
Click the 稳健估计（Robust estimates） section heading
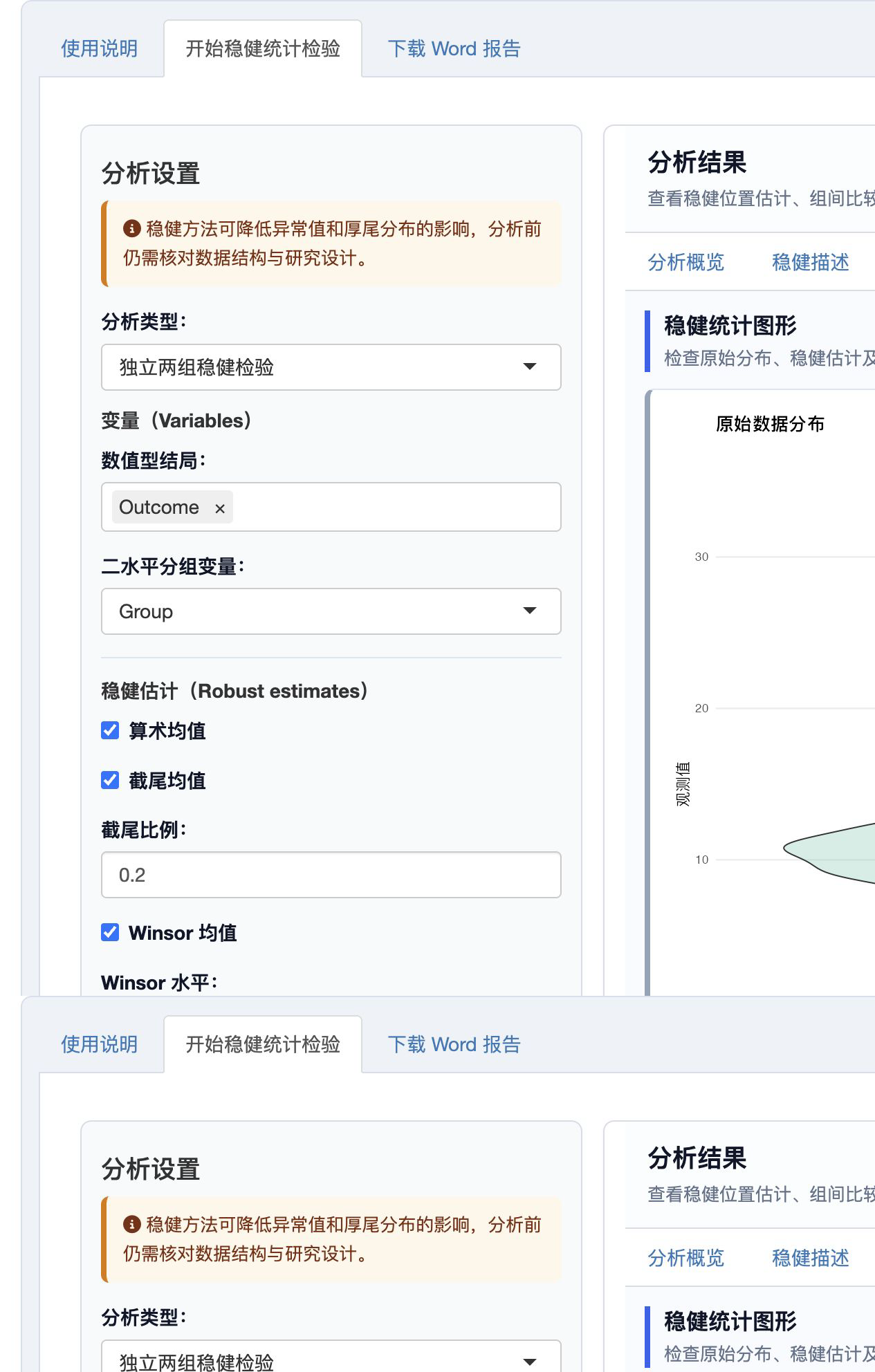[234, 691]
